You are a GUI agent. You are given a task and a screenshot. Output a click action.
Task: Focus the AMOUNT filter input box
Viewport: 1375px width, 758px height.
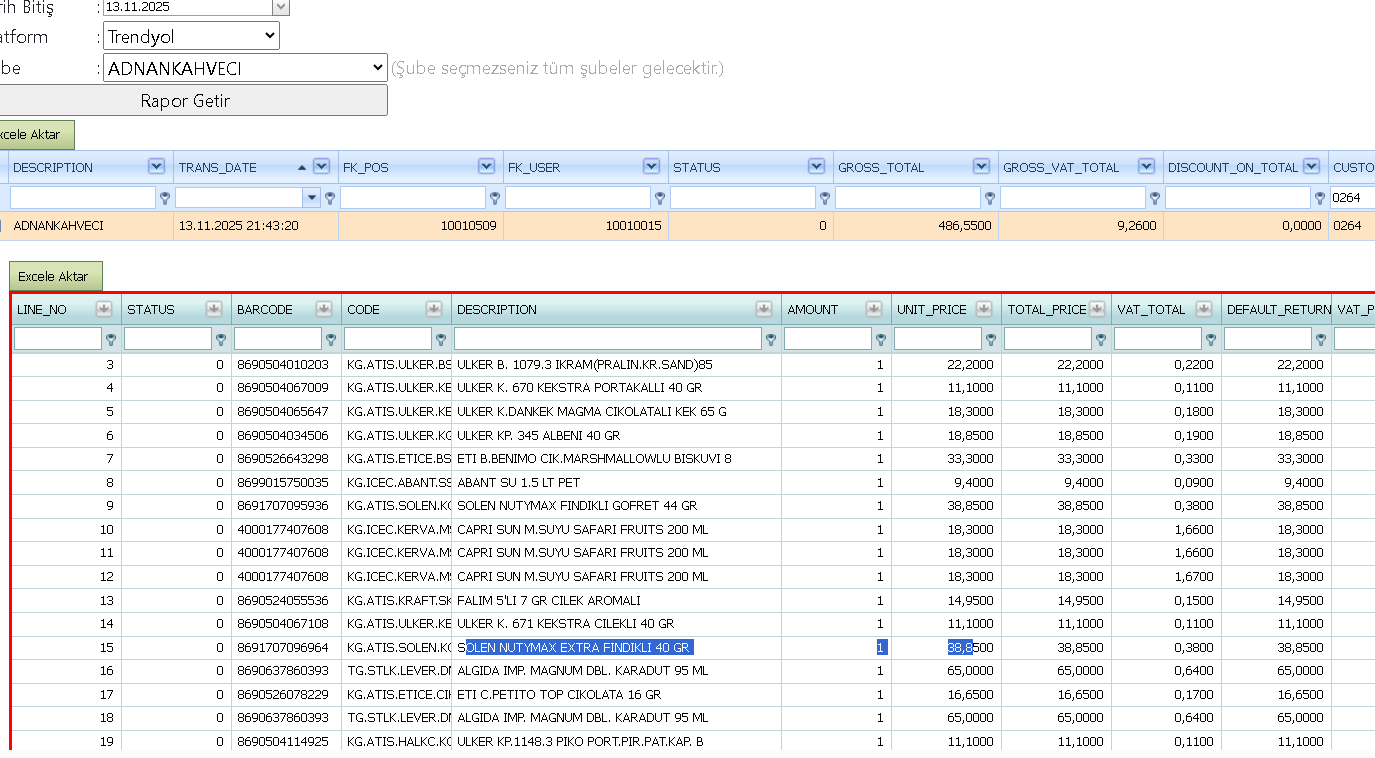tap(828, 340)
